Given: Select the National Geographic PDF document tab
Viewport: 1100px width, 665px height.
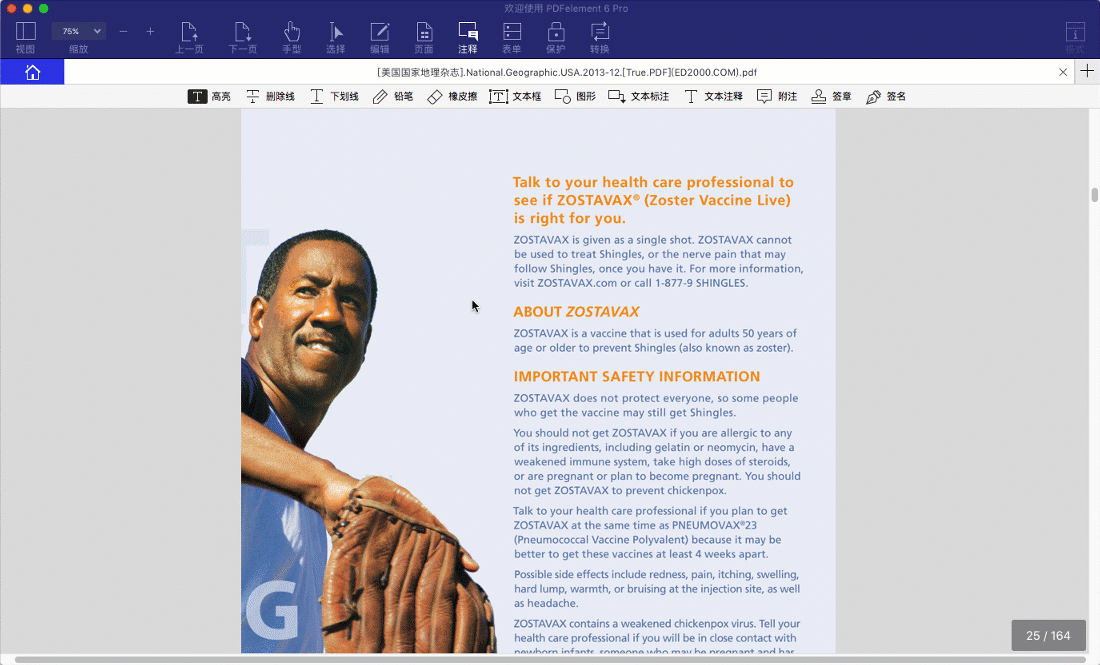Looking at the screenshot, I should [x=567, y=72].
